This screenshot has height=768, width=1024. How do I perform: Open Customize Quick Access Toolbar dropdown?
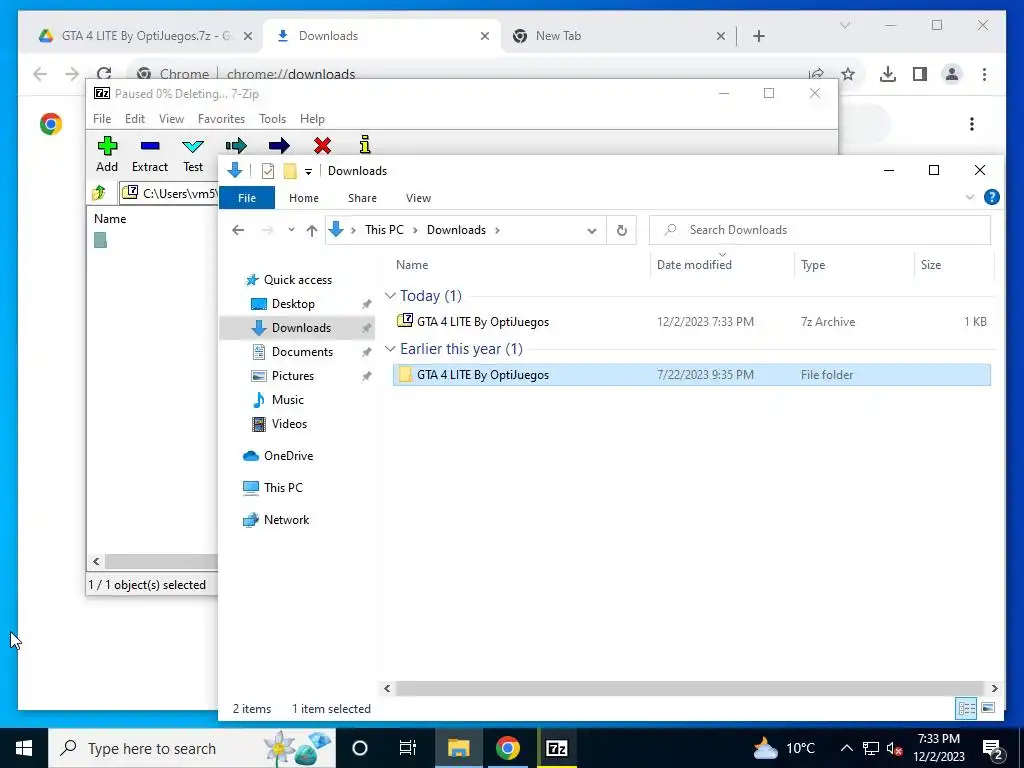click(x=308, y=172)
